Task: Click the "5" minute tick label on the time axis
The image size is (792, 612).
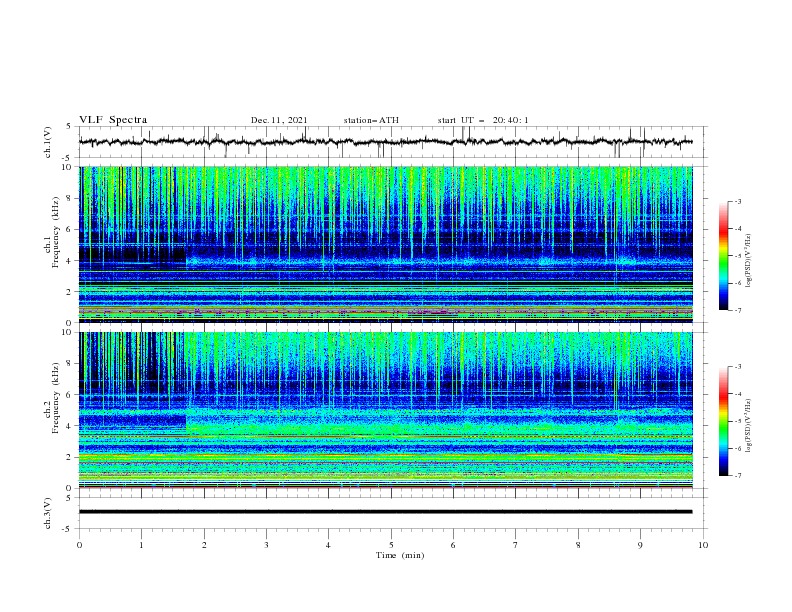Action: pyautogui.click(x=391, y=545)
